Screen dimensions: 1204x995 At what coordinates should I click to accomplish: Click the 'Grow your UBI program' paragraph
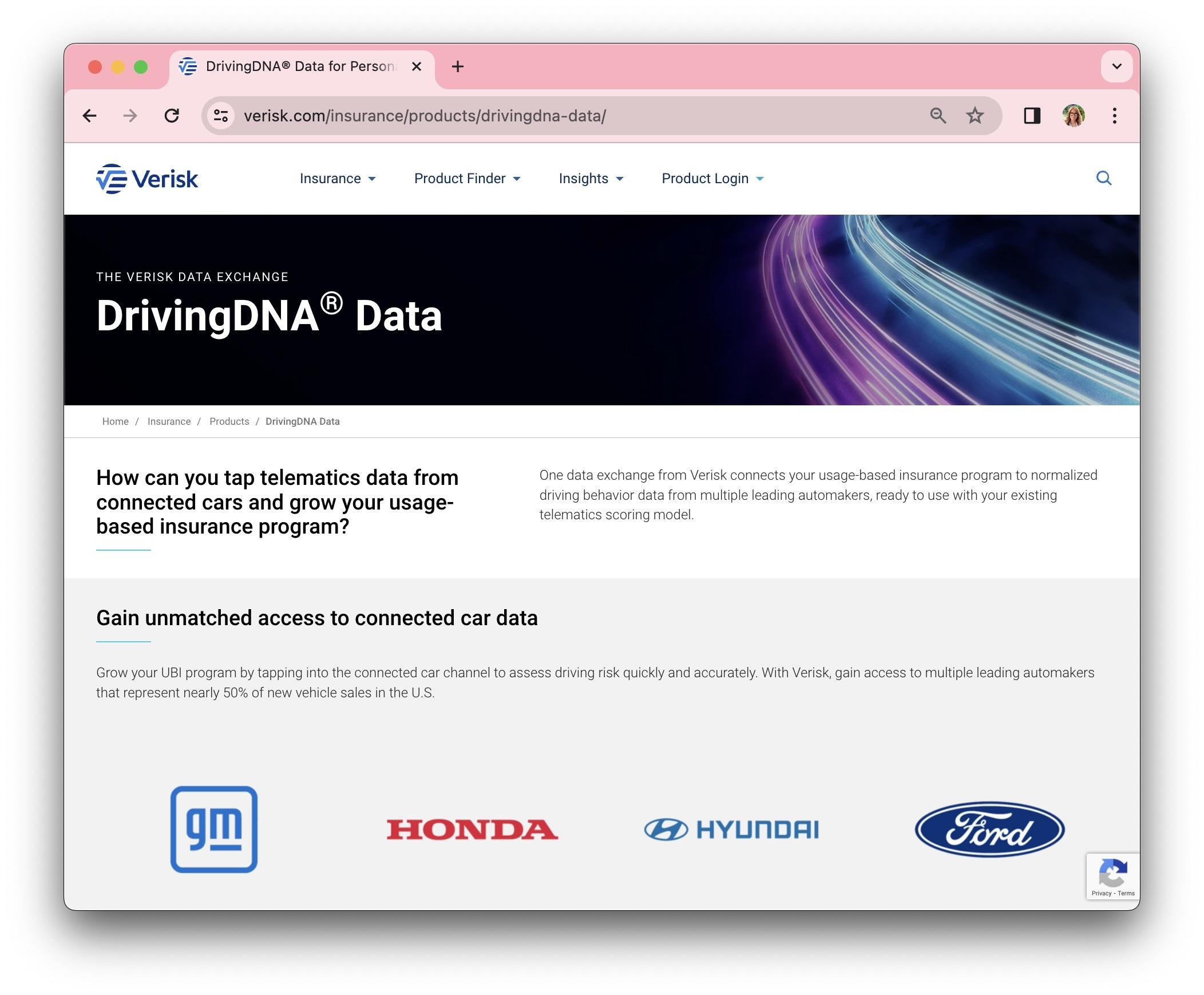tap(595, 682)
